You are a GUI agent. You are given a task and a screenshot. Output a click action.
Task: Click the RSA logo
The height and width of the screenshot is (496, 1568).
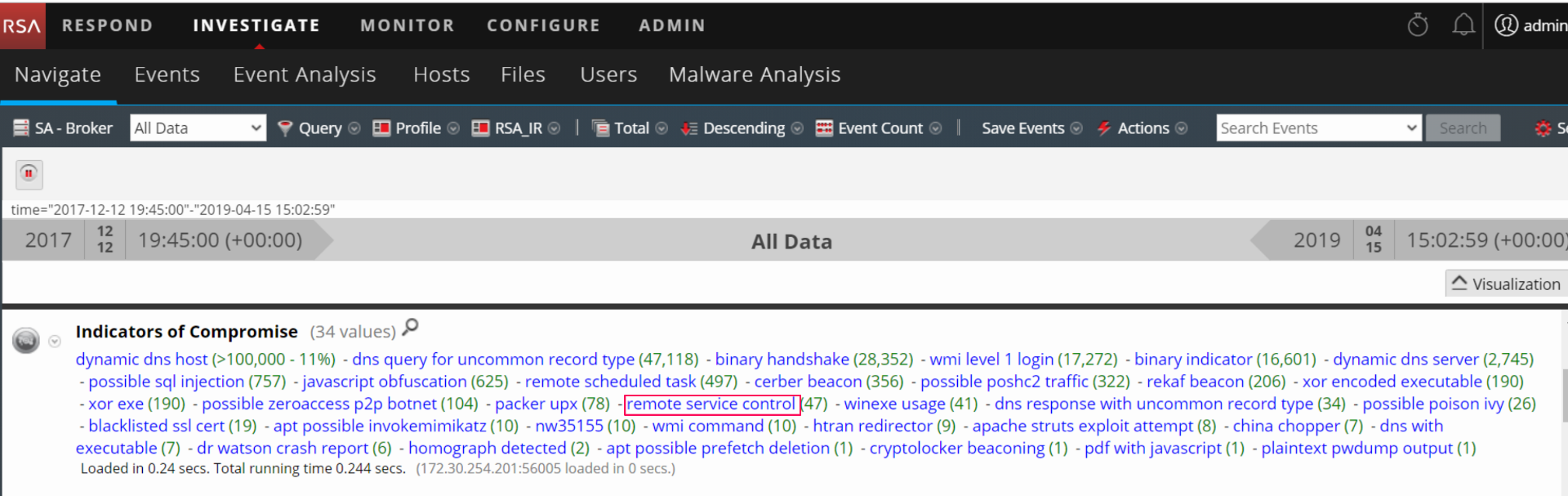click(22, 25)
